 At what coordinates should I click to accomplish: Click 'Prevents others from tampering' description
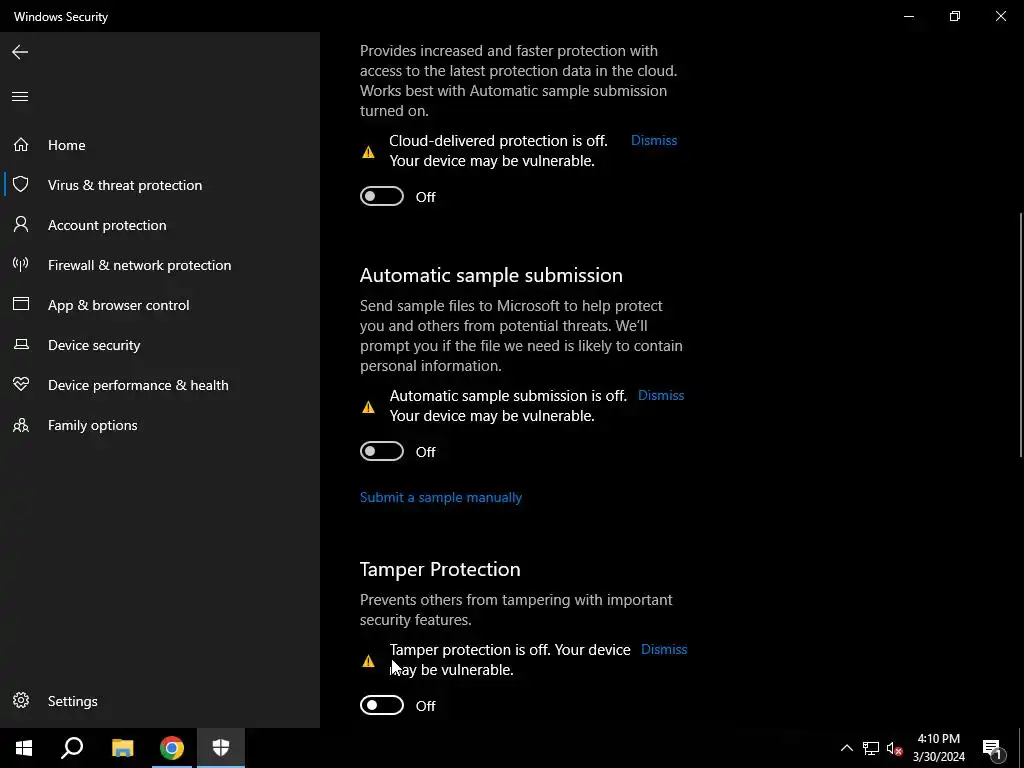[x=516, y=609]
